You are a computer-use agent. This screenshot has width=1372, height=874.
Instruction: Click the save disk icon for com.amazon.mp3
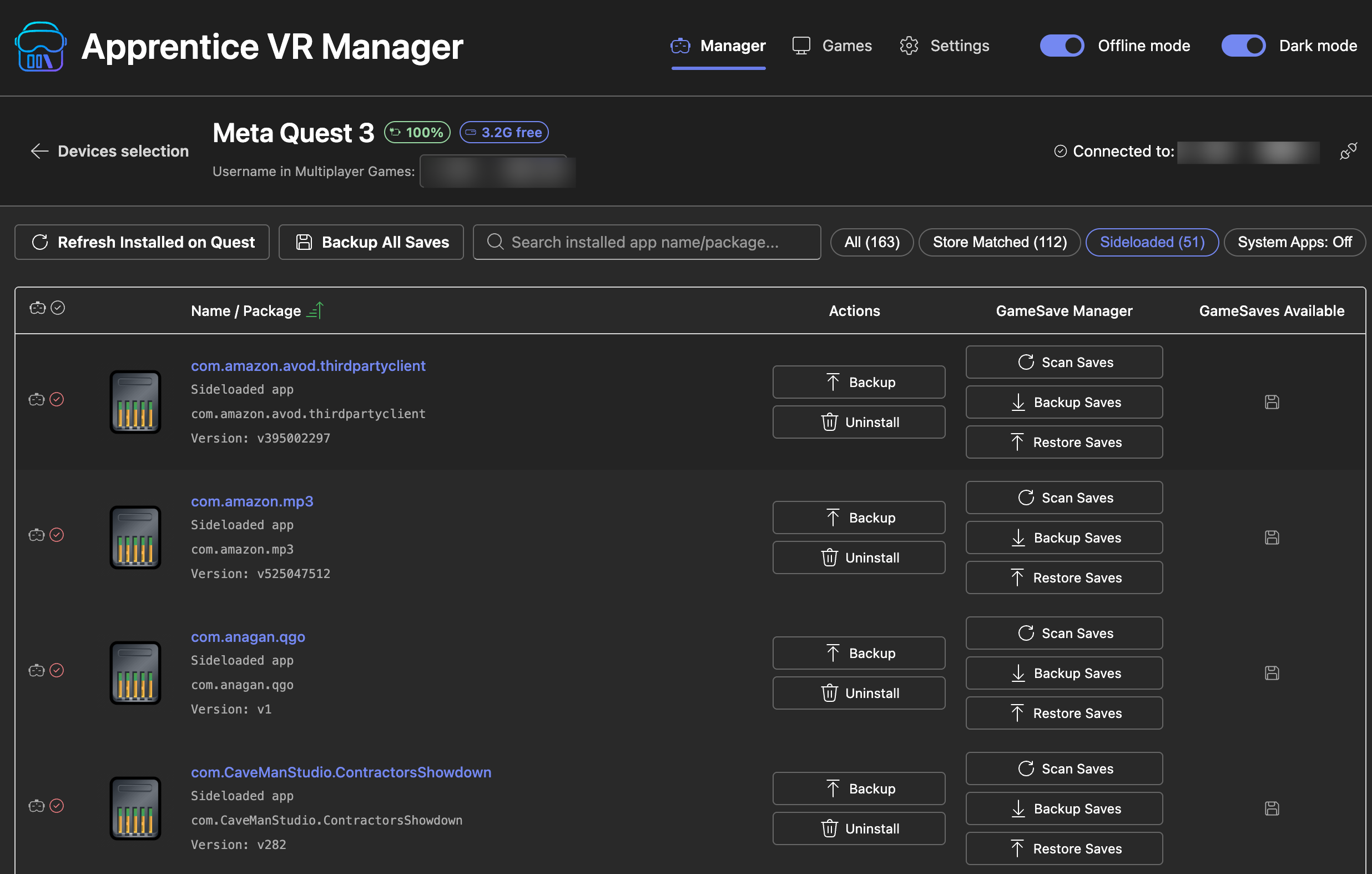click(x=1271, y=538)
